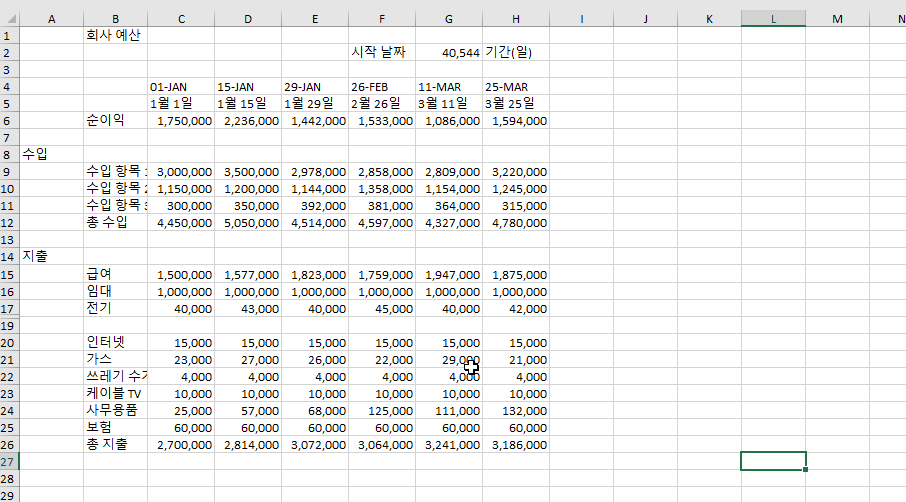Select row 12 header
The height and width of the screenshot is (502, 906).
coord(7,222)
